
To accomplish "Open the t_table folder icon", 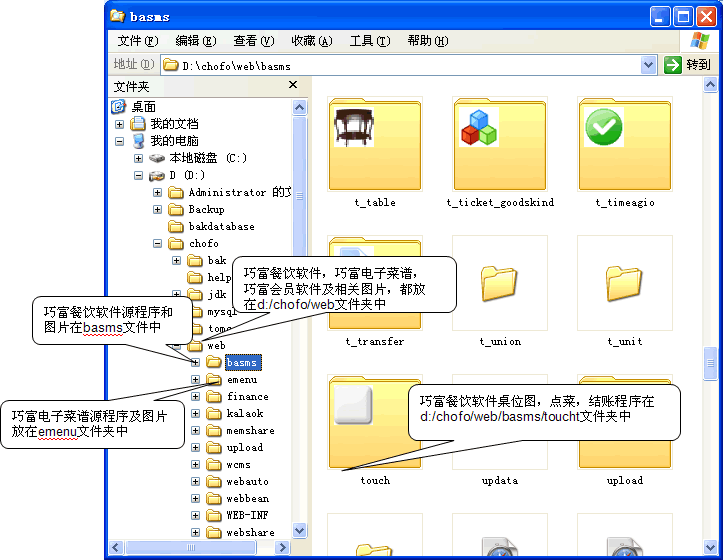I will point(375,142).
